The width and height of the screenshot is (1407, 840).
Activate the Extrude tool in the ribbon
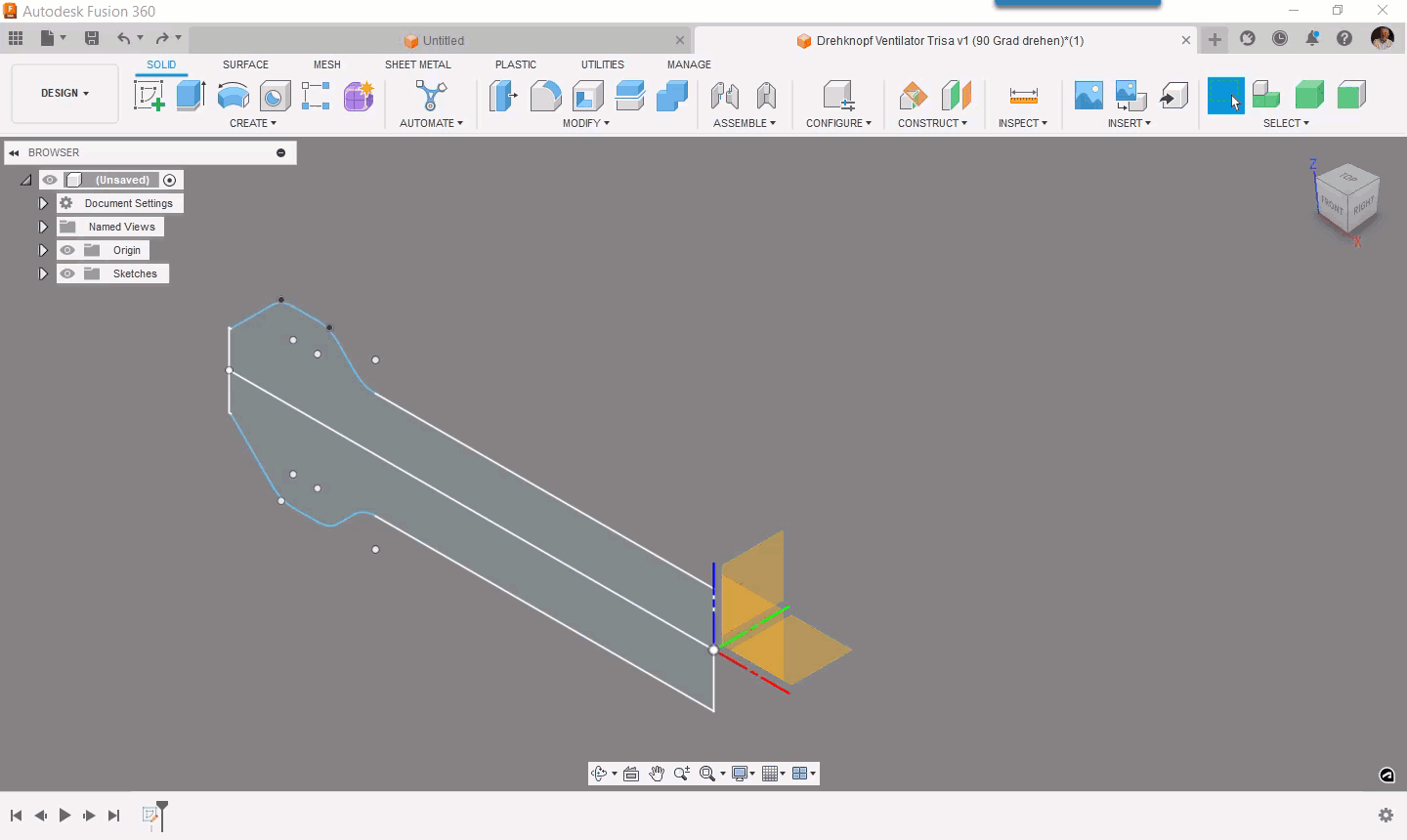click(190, 95)
